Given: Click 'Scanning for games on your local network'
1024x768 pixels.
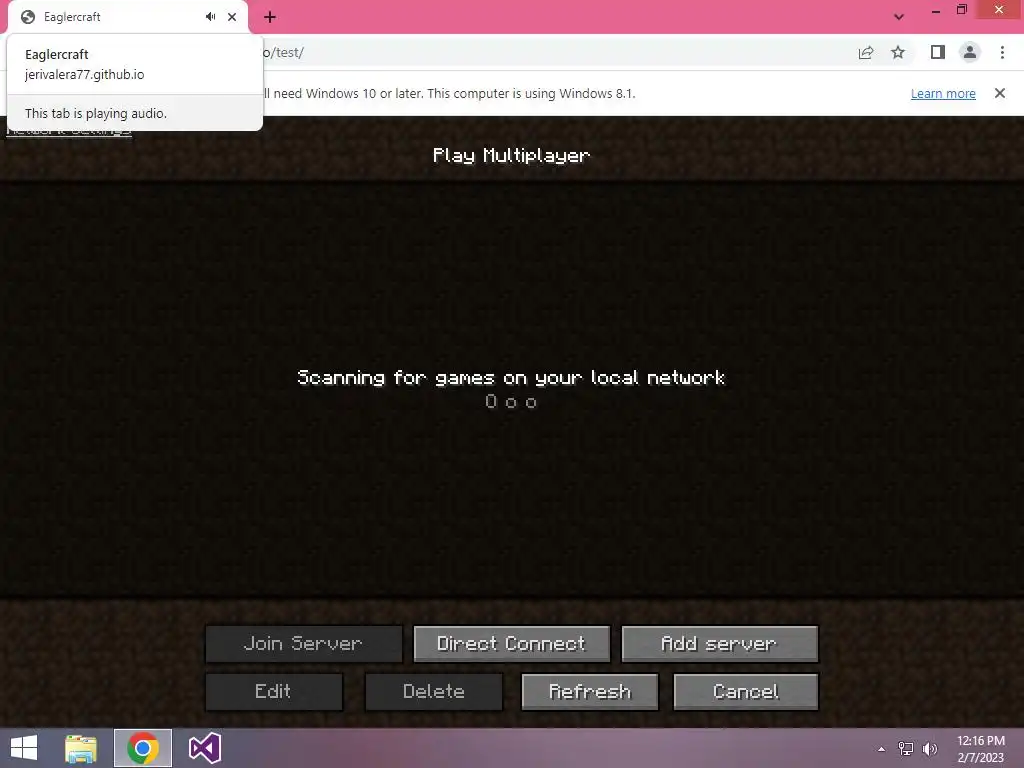Looking at the screenshot, I should [511, 377].
